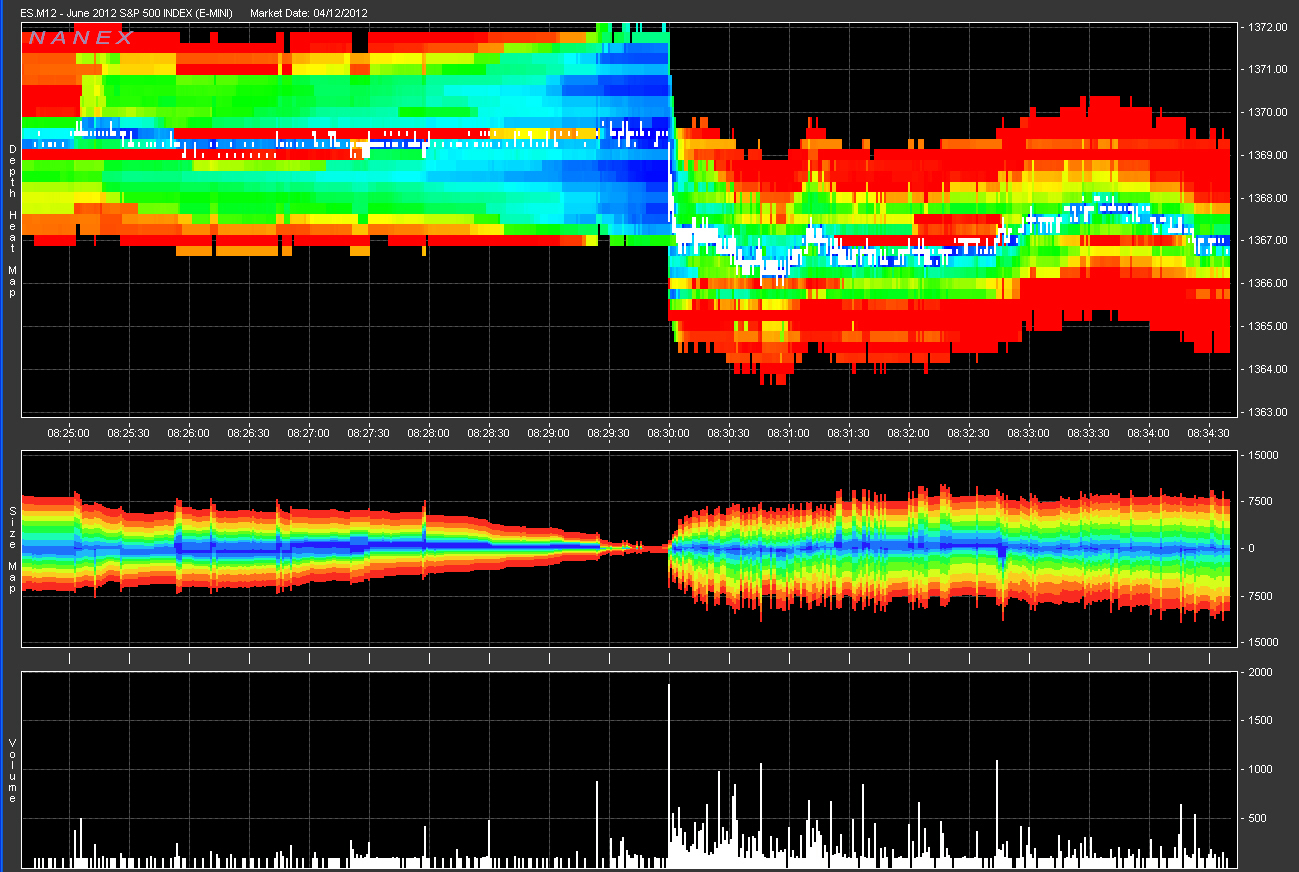Screen dimensions: 1299x872
Task: Click the tallest volume bar at 08:30:00
Action: click(668, 774)
